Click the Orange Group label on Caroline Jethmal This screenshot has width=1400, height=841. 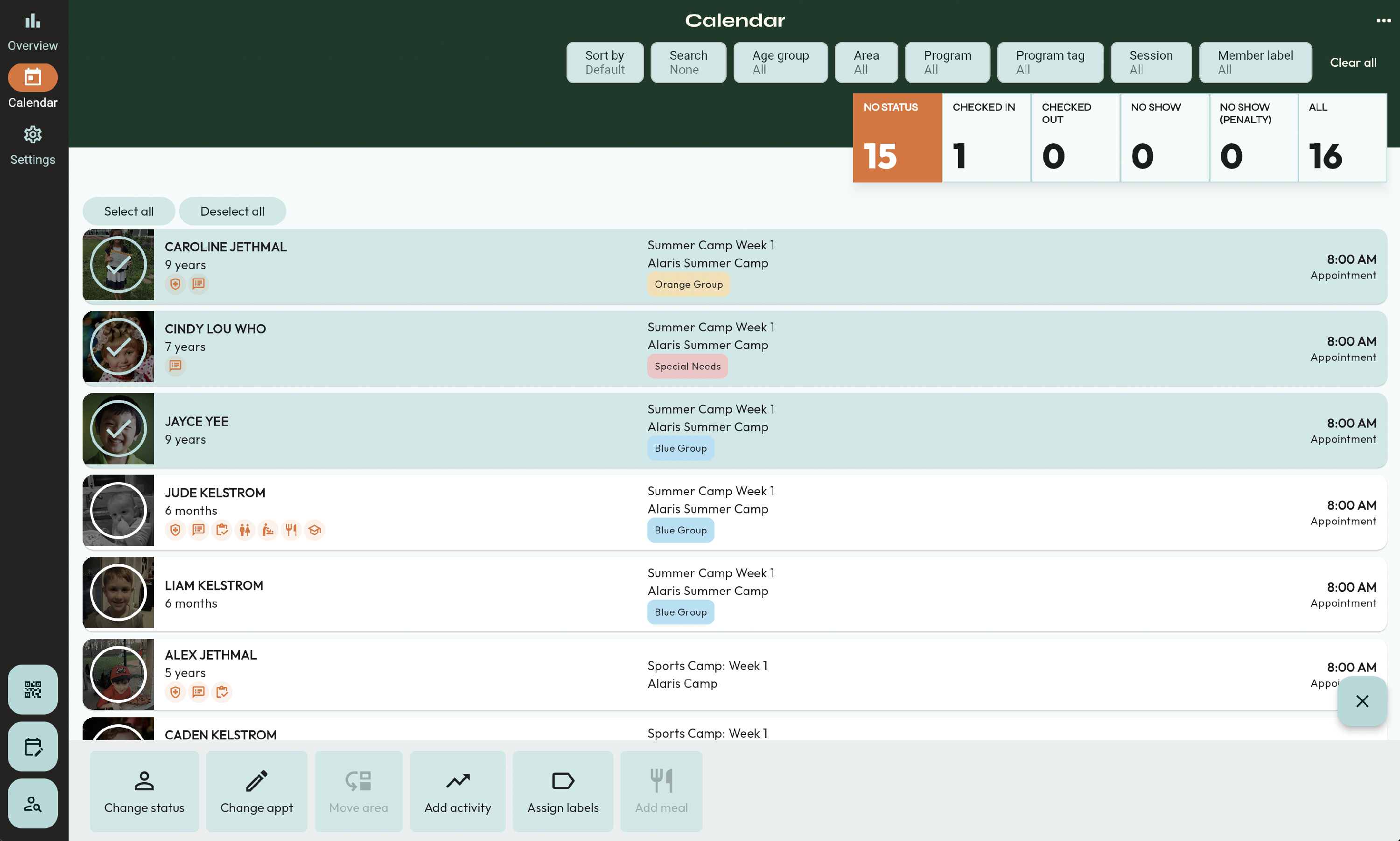tap(688, 285)
